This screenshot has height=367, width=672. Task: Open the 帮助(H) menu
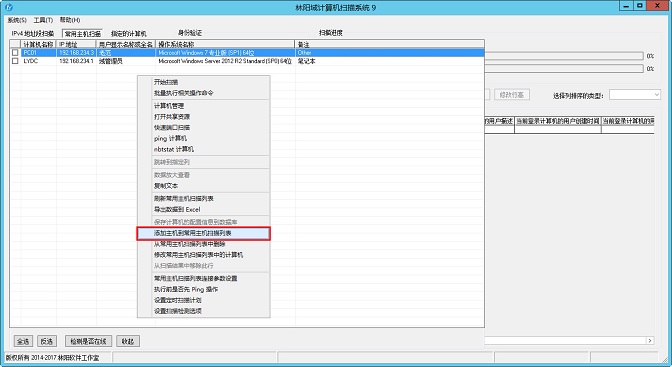point(70,20)
